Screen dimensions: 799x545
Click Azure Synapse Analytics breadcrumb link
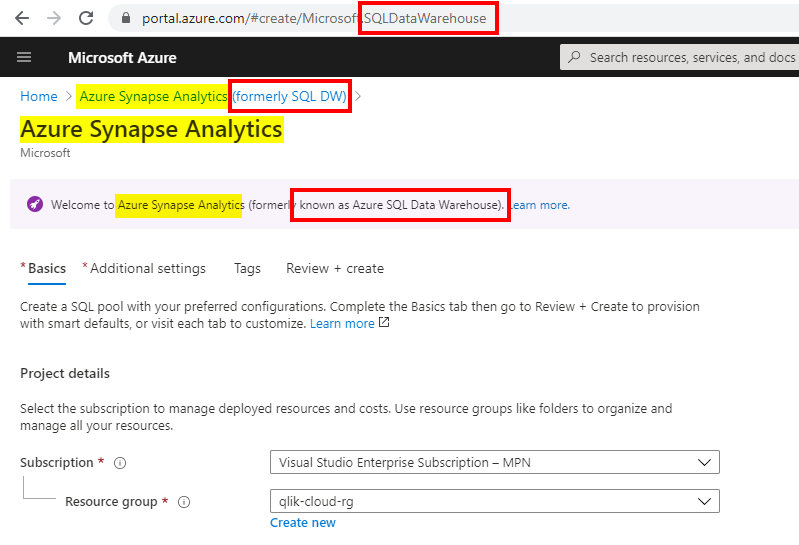click(213, 96)
